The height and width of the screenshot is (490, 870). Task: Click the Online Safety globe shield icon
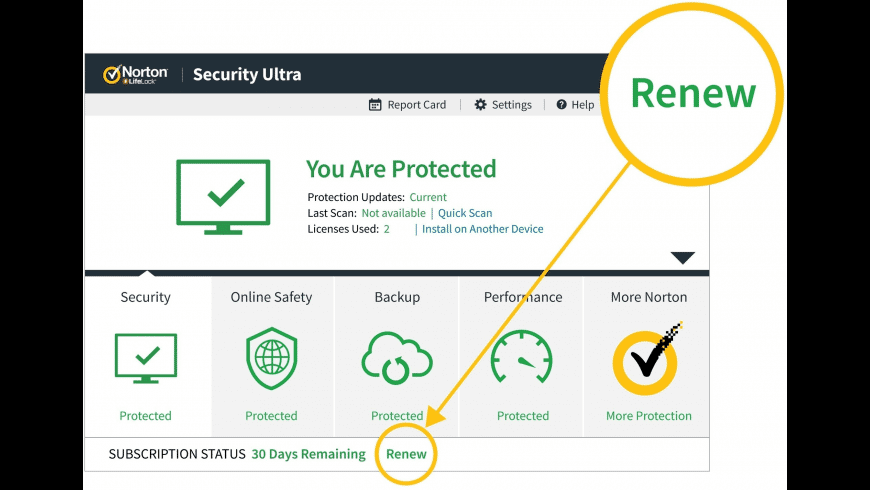[x=271, y=358]
